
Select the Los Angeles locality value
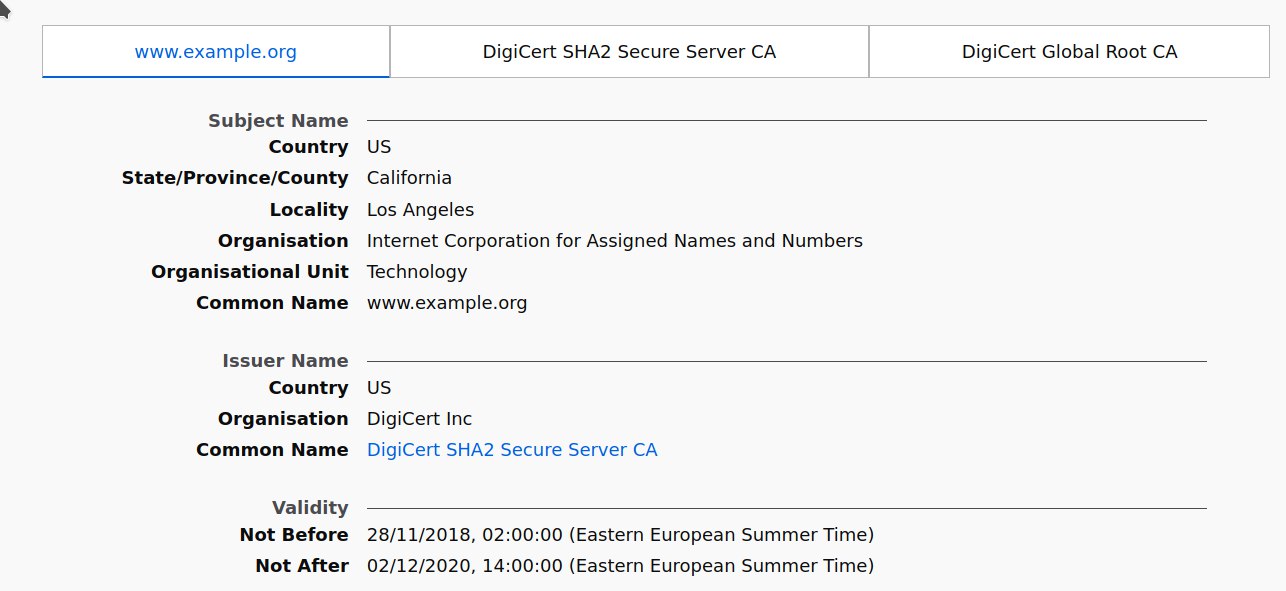coord(420,210)
